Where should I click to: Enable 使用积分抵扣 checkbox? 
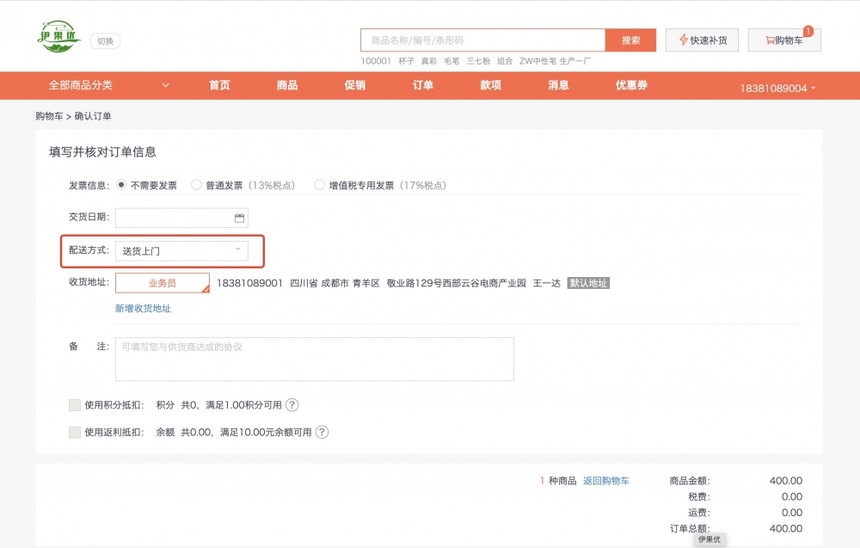tap(75, 405)
